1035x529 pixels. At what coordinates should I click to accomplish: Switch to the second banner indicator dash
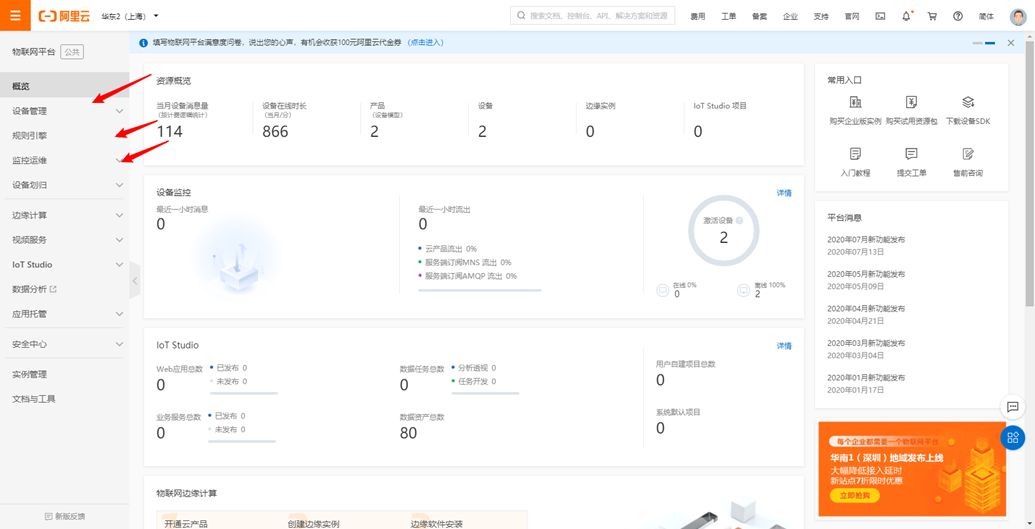990,43
